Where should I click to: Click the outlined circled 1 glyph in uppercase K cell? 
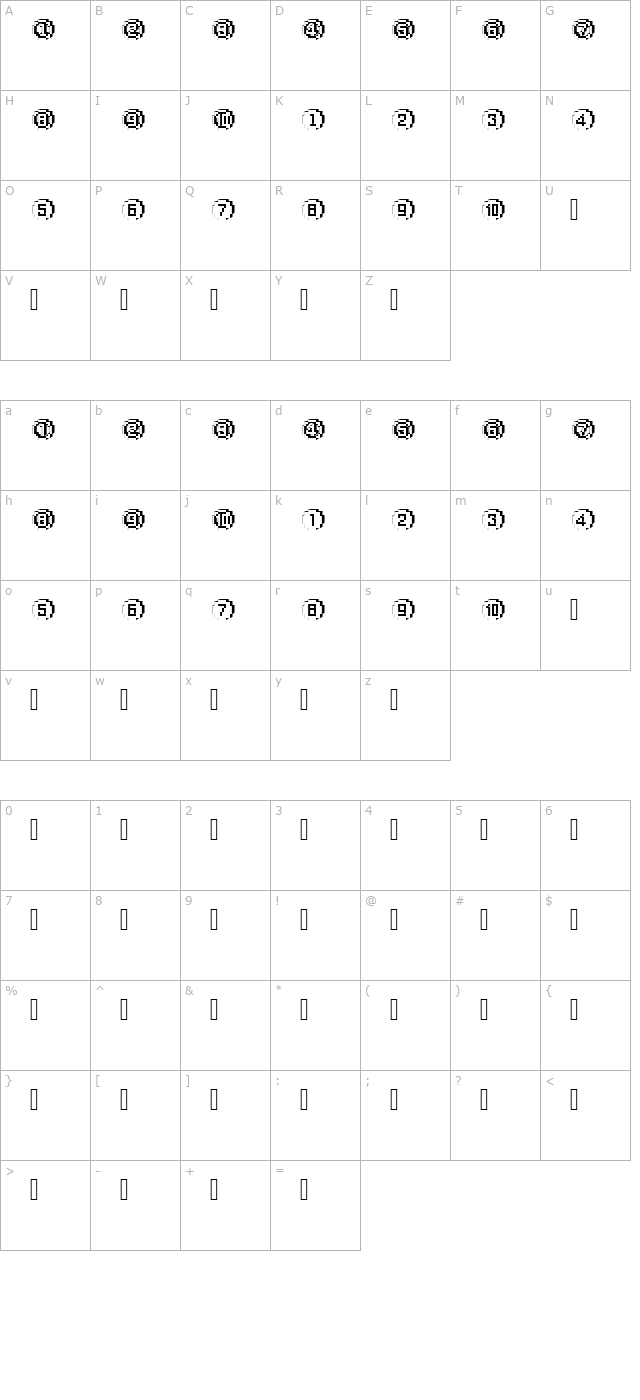point(314,120)
